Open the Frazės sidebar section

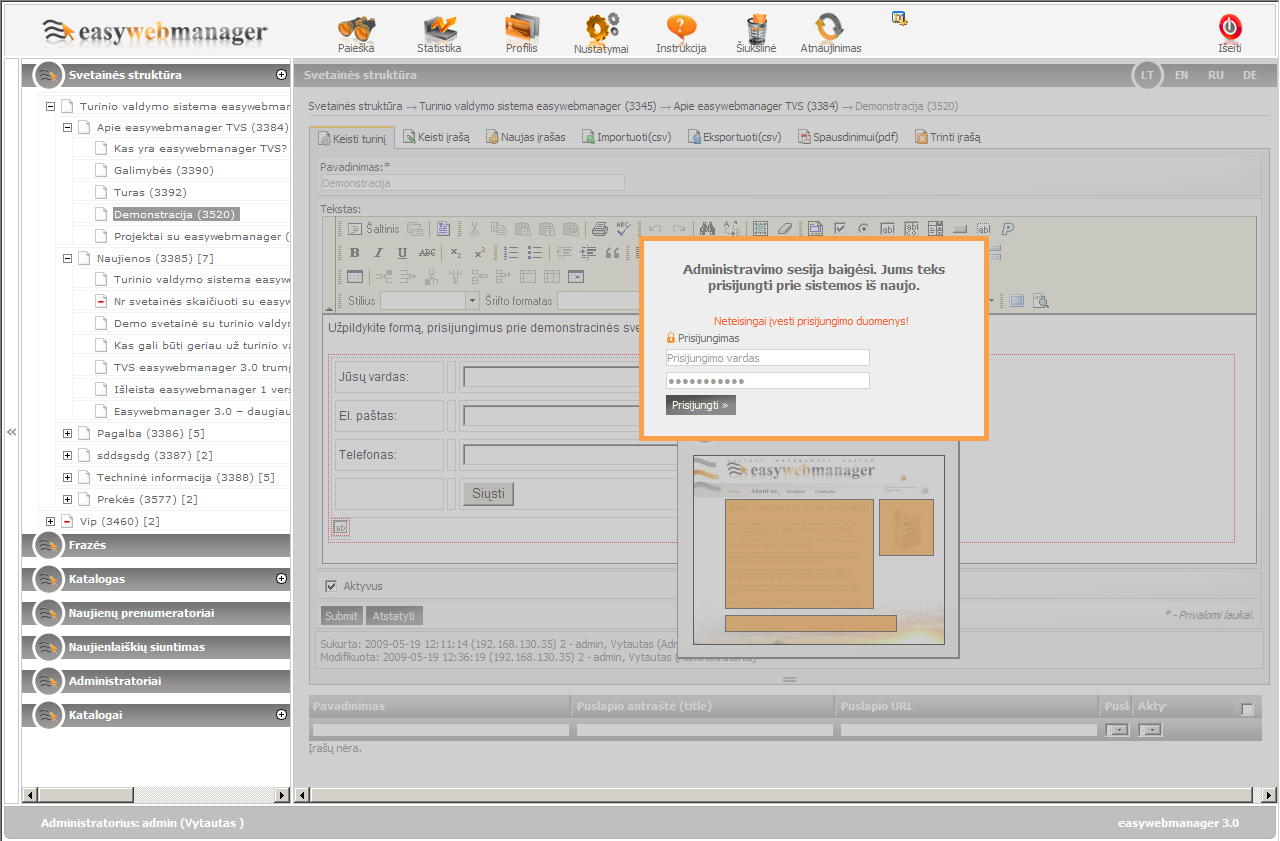point(156,545)
